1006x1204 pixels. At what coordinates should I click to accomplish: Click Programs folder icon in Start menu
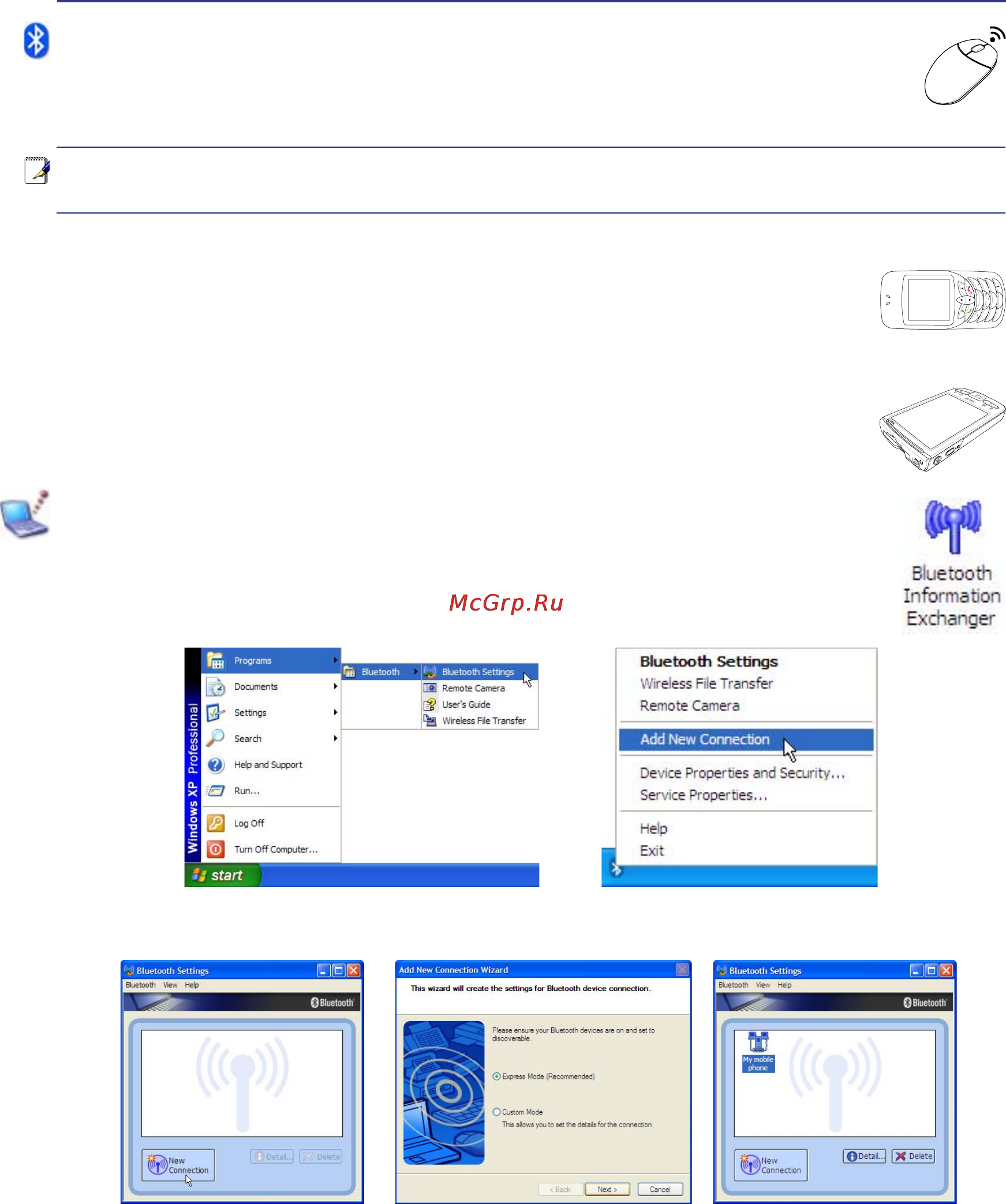(215, 660)
